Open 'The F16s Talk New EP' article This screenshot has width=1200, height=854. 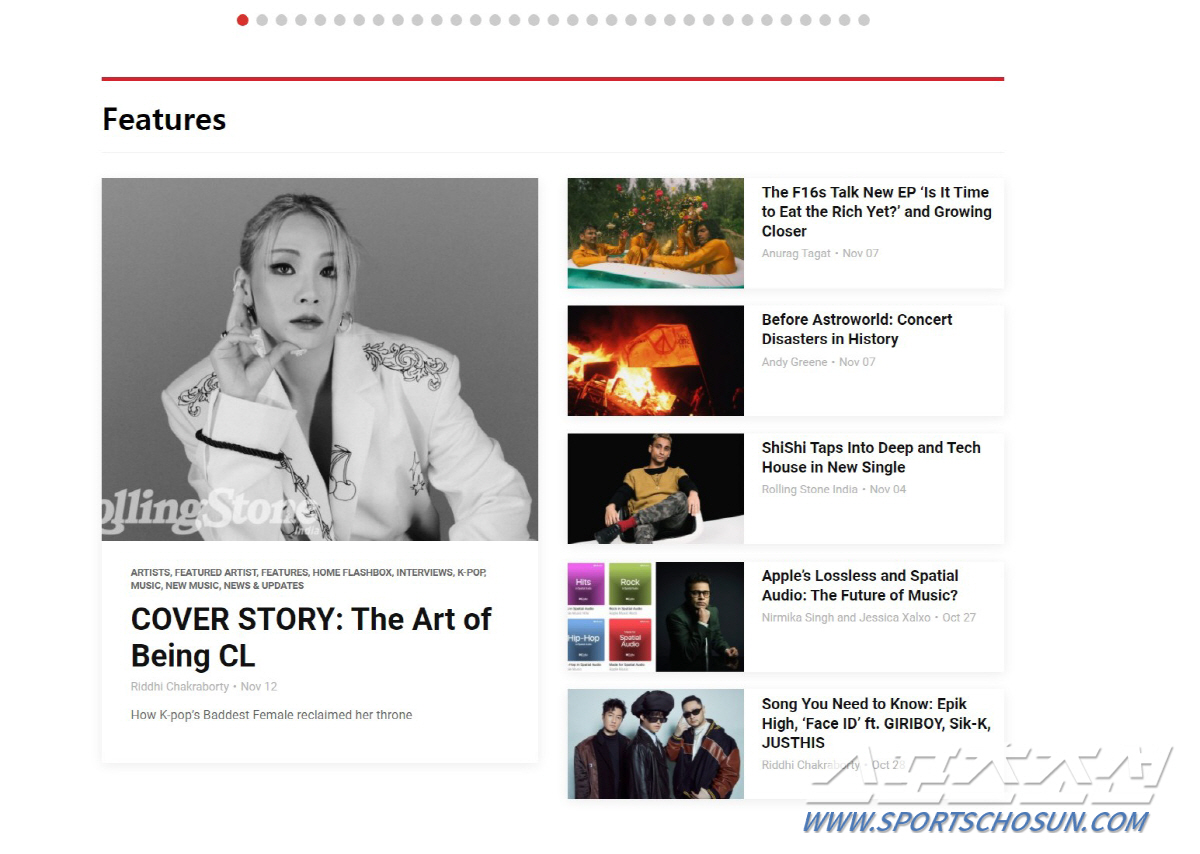click(x=876, y=211)
